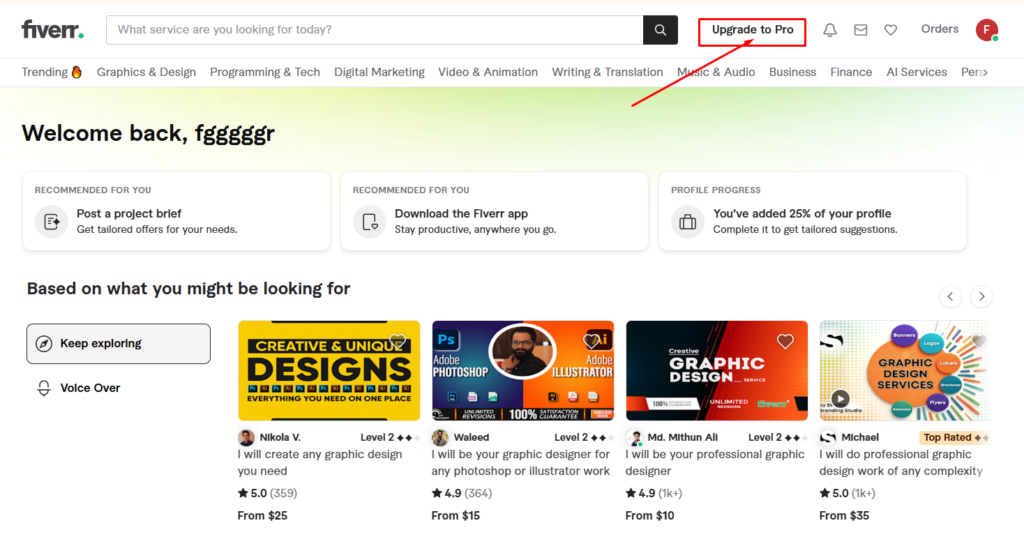The image size is (1024, 537).
Task: Click the search magnifier button
Action: pyautogui.click(x=660, y=30)
